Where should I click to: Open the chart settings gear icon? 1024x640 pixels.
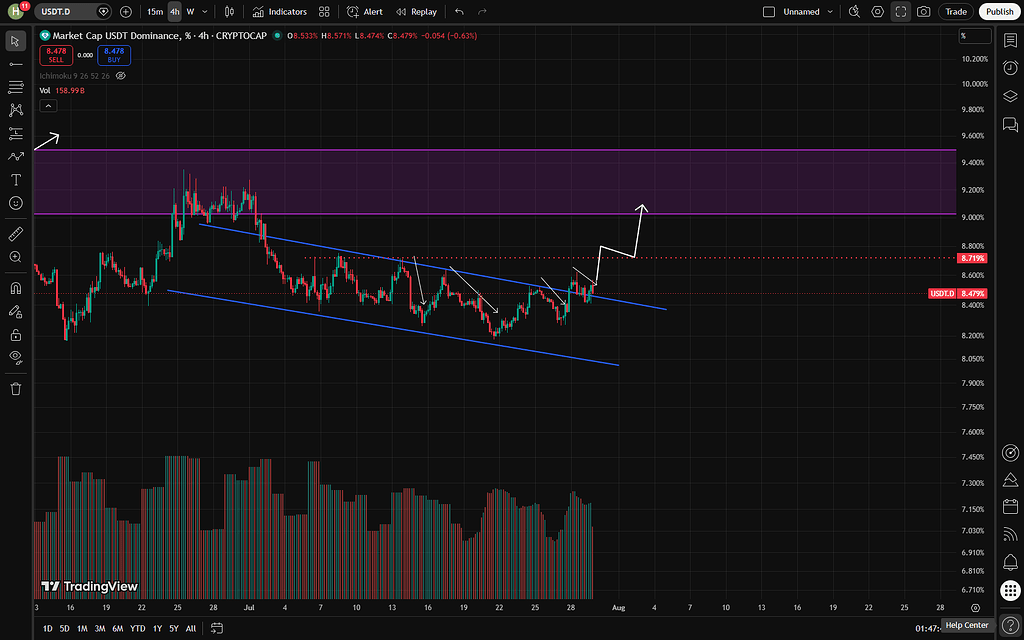(878, 12)
